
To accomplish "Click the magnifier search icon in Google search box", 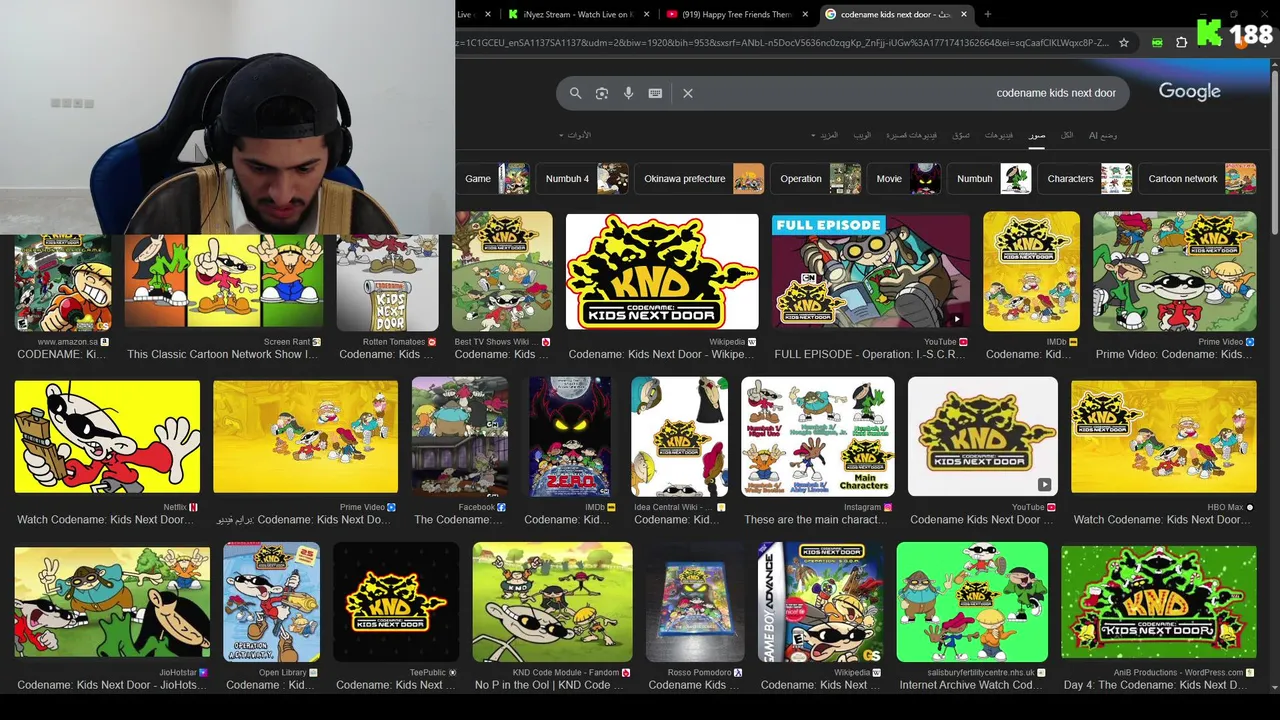I will [575, 93].
